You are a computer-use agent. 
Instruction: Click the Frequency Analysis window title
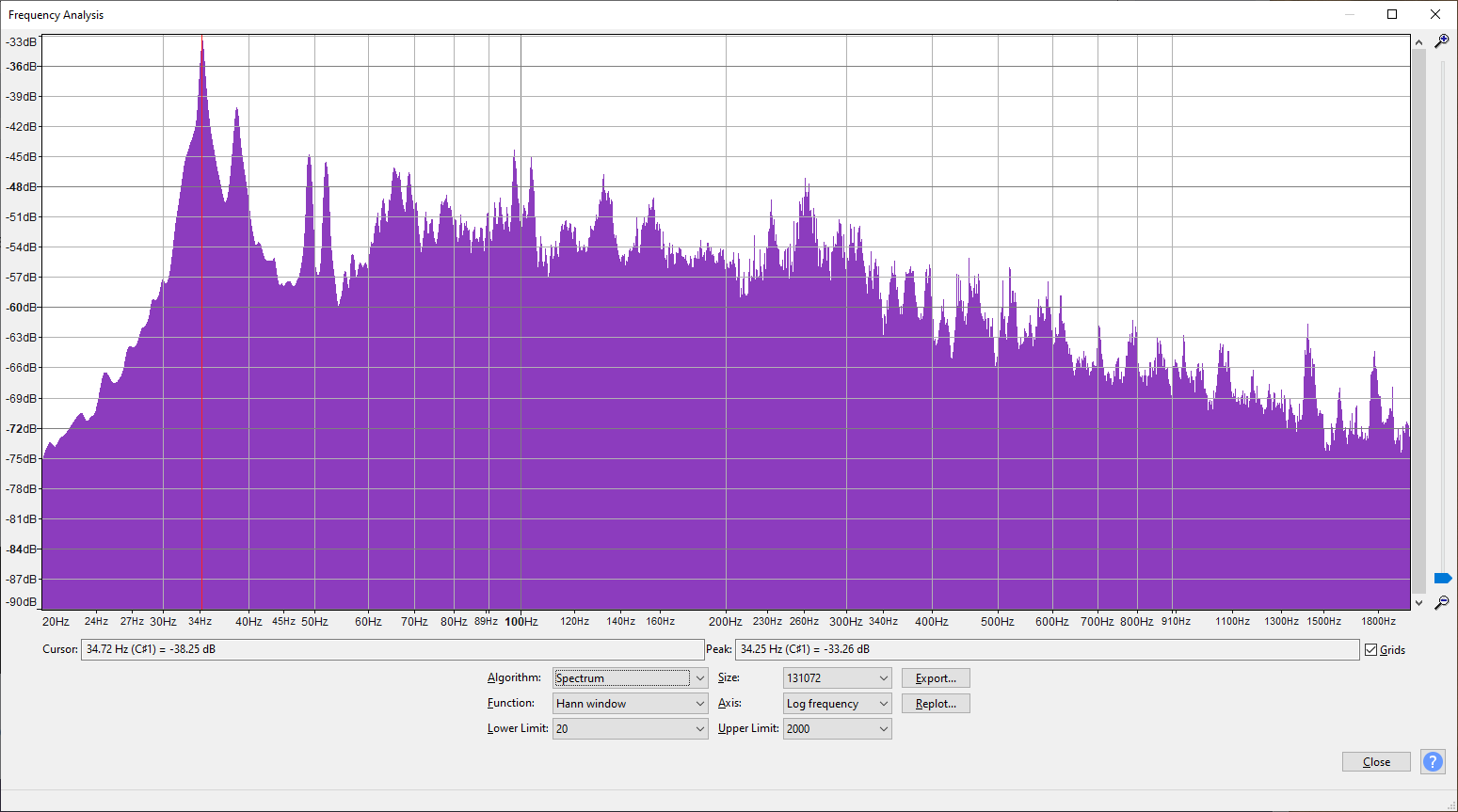[x=56, y=15]
